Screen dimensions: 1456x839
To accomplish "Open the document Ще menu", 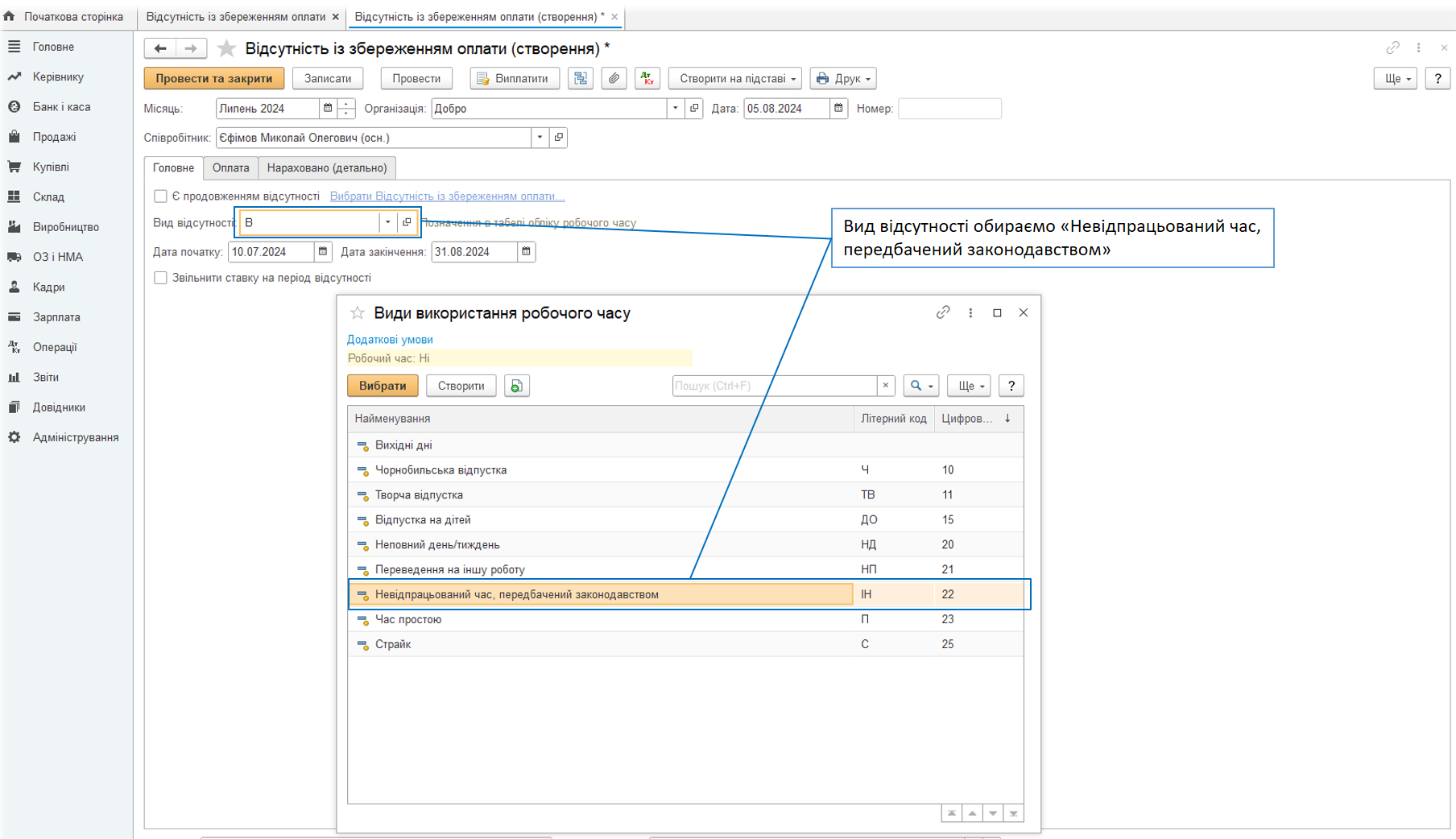I will coord(1395,78).
